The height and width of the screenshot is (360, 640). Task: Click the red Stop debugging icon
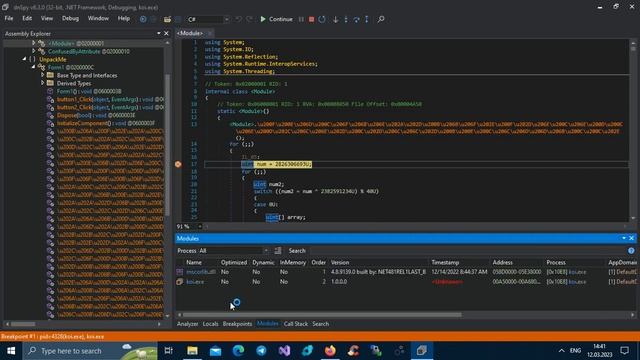[x=311, y=19]
